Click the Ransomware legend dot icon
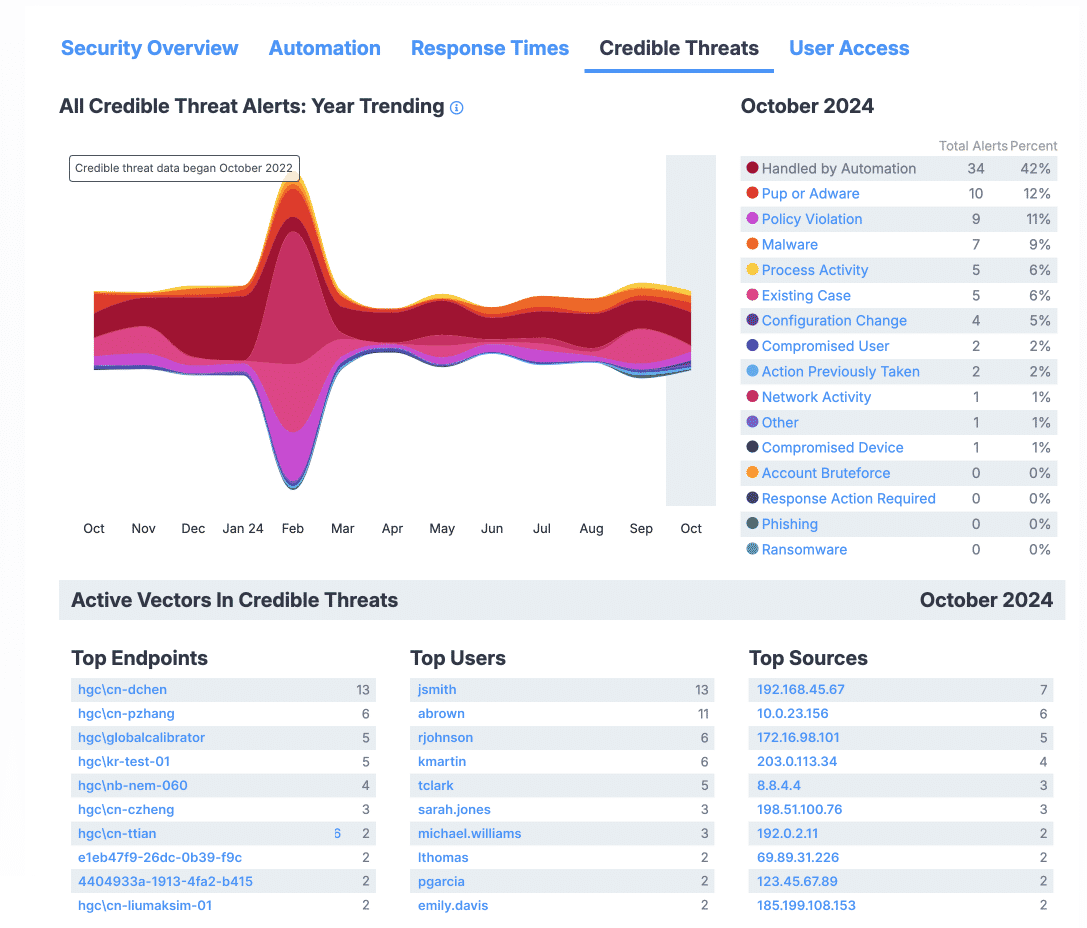This screenshot has width=1087, height=928. point(752,549)
